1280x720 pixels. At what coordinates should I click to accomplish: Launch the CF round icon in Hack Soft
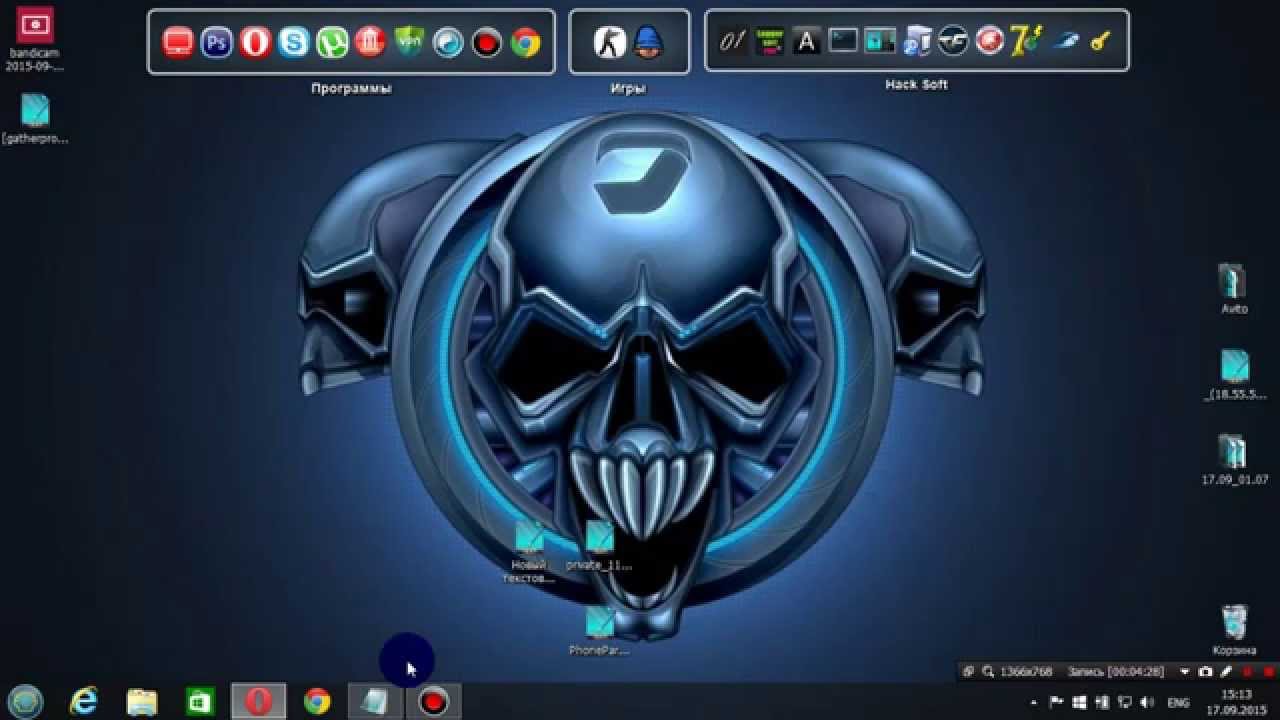953,41
